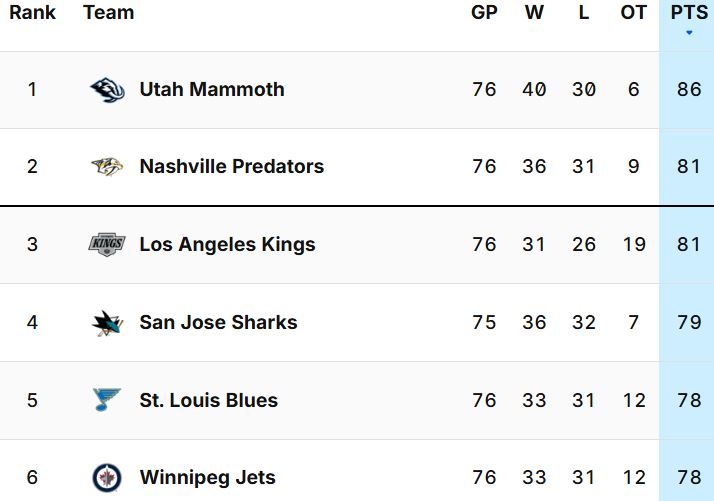Open the Winnipeg Jets team link

[x=207, y=477]
